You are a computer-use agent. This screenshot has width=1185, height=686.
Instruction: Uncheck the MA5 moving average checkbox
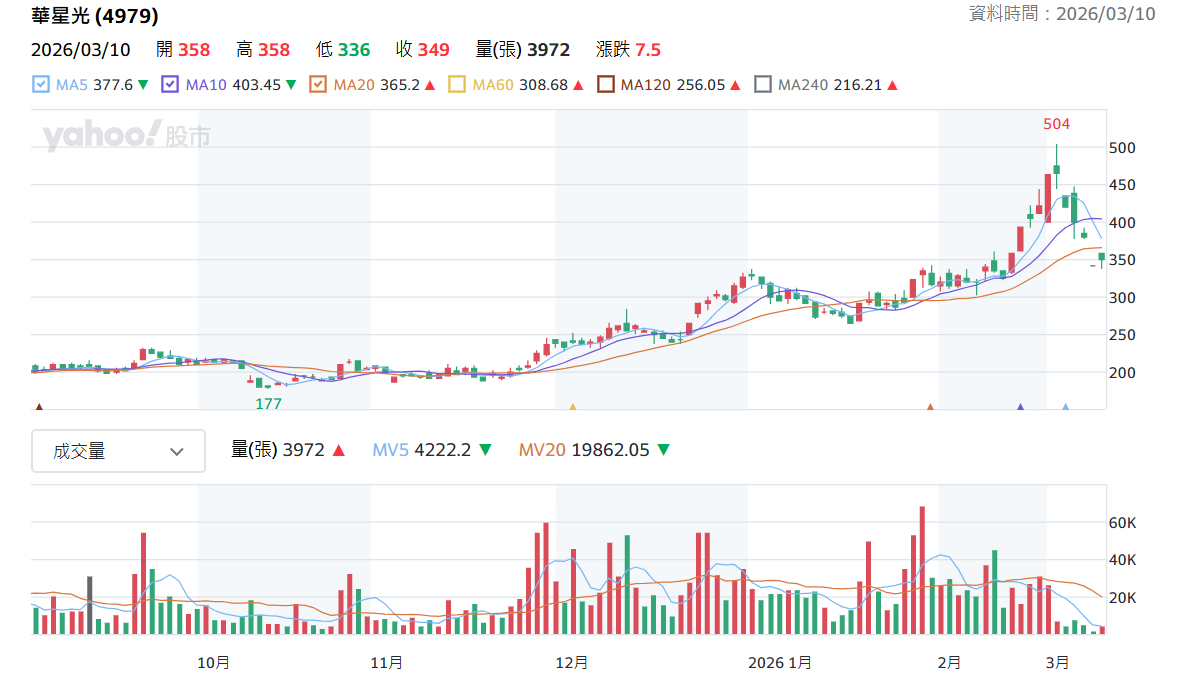tap(41, 85)
